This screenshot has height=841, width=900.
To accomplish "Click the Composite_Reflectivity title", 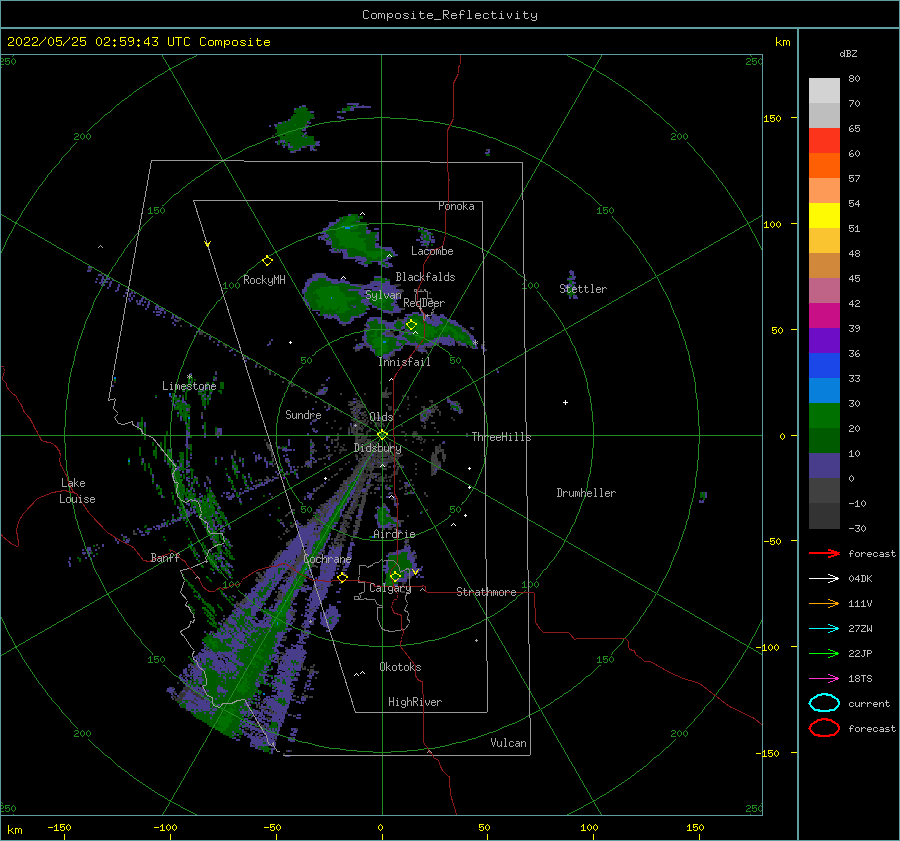I will click(450, 15).
